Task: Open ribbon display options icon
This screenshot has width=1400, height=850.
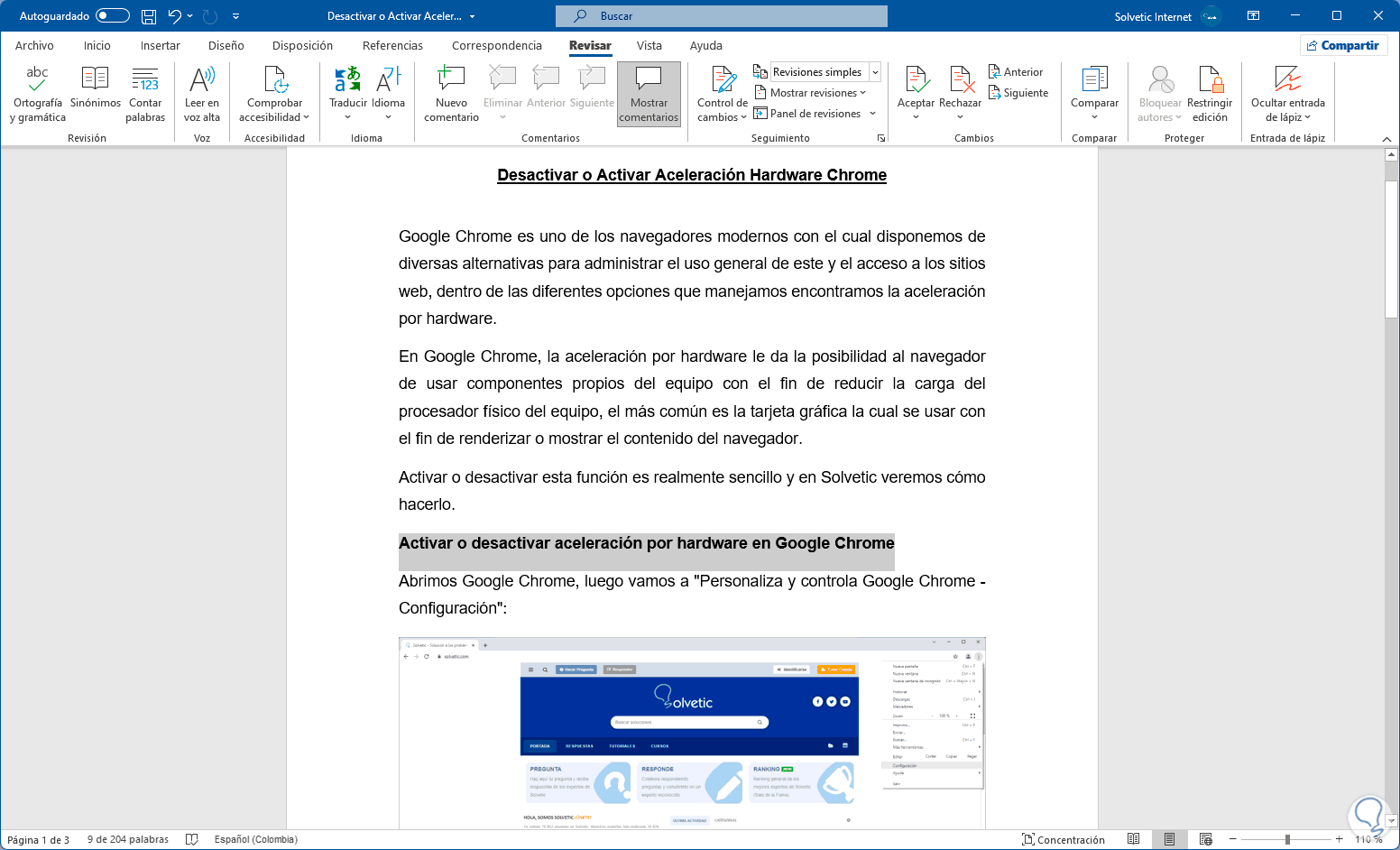Action: pos(1253,16)
